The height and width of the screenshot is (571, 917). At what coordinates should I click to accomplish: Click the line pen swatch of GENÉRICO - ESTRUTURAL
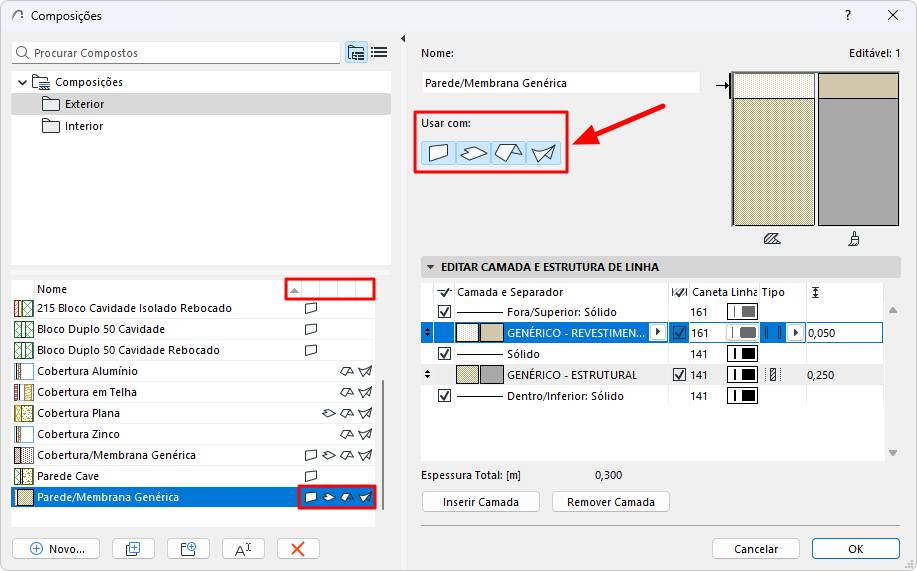(x=742, y=375)
